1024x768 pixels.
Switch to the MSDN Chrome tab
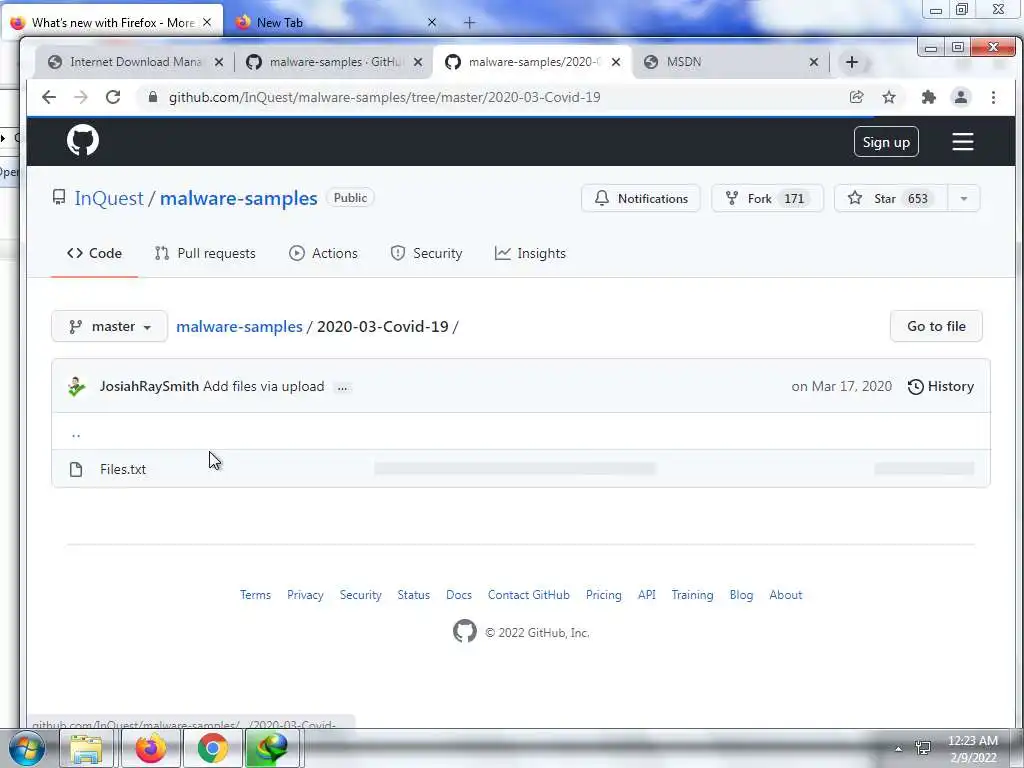pyautogui.click(x=728, y=62)
